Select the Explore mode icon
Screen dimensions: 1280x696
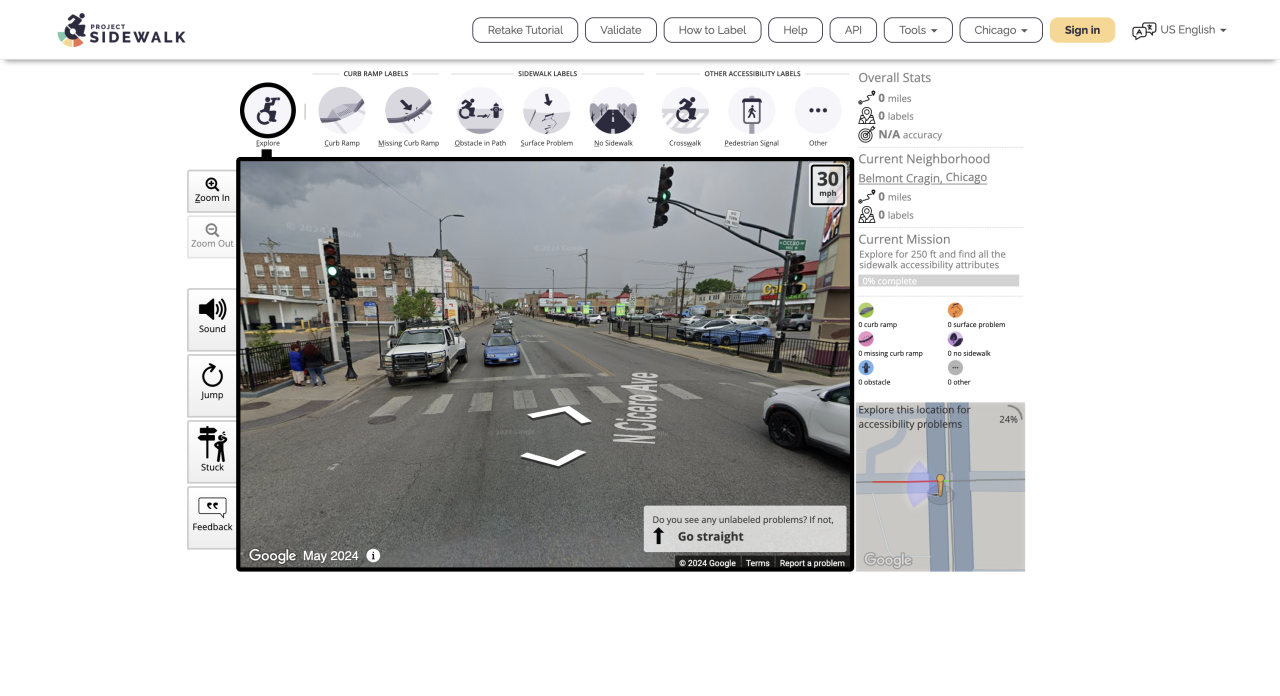[x=268, y=111]
